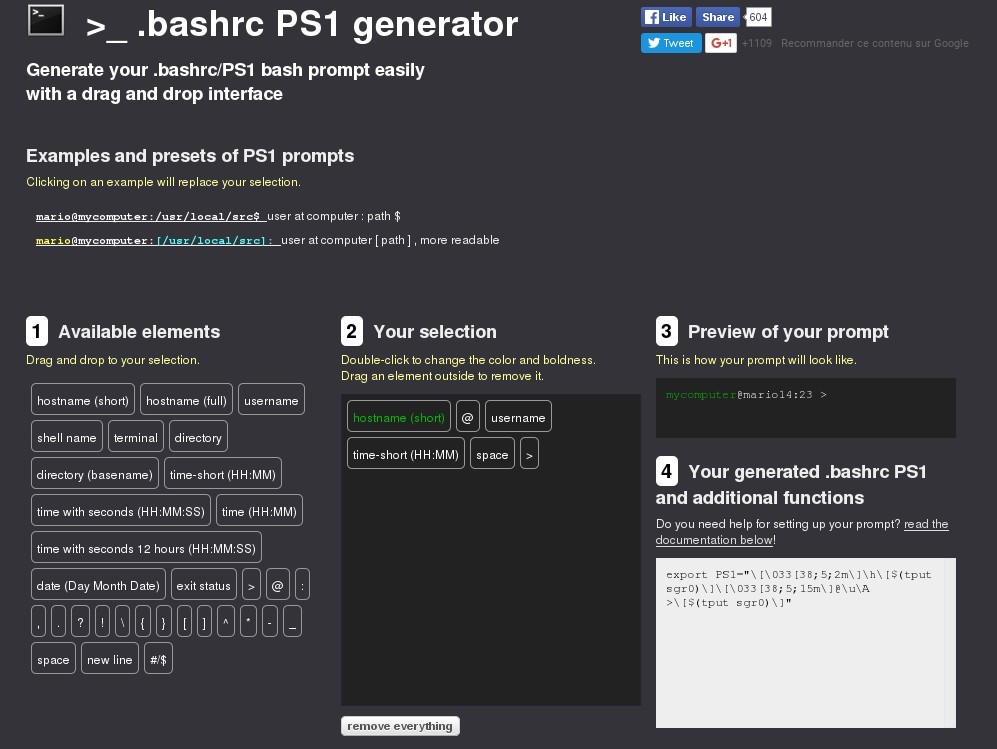Click green 'hostname (short)' in your selection

click(399, 418)
